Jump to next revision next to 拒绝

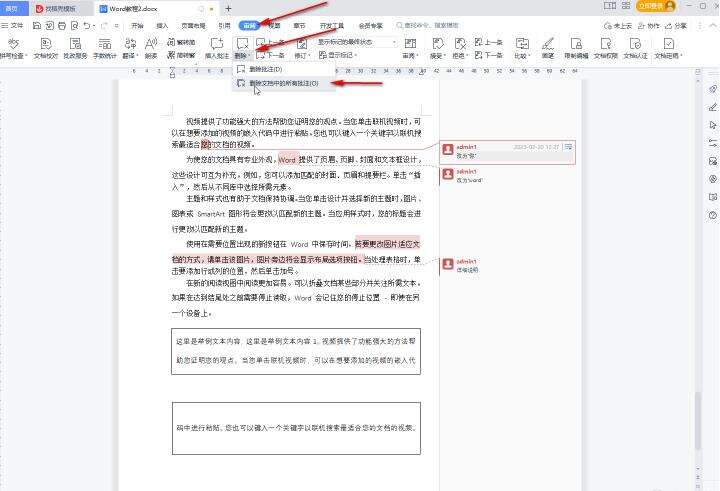pyautogui.click(x=489, y=55)
